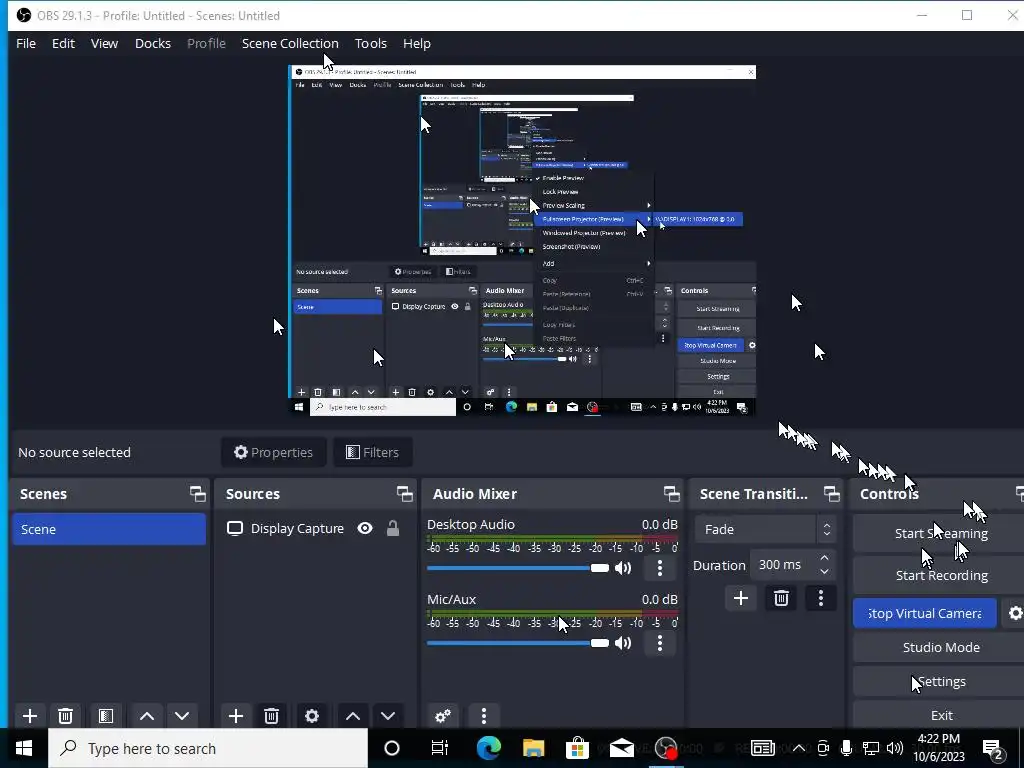1024x768 pixels.
Task: Open Microsoft Store from taskbar
Action: coord(577,748)
